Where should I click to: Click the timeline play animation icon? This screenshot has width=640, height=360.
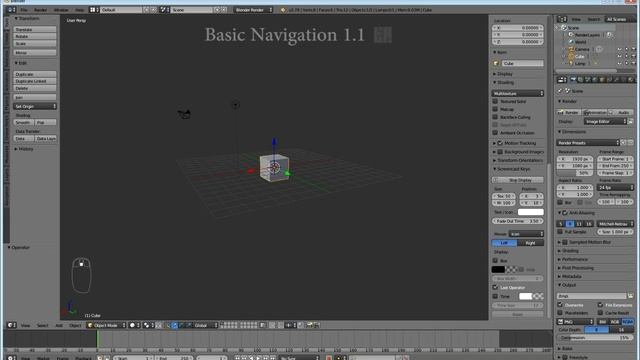258,358
